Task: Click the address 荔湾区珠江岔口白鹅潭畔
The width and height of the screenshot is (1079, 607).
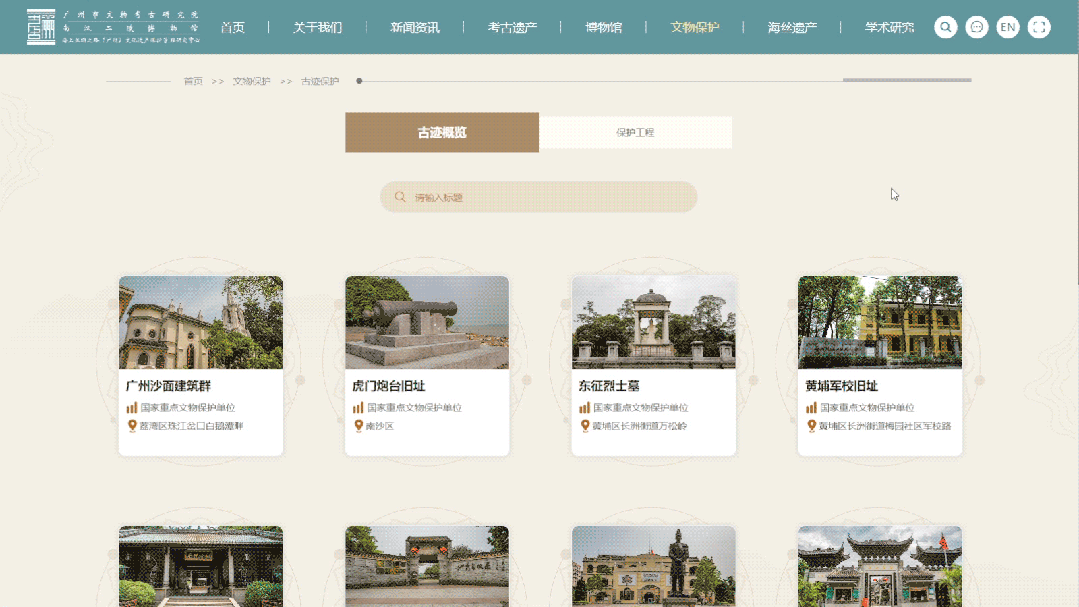Action: pos(191,426)
